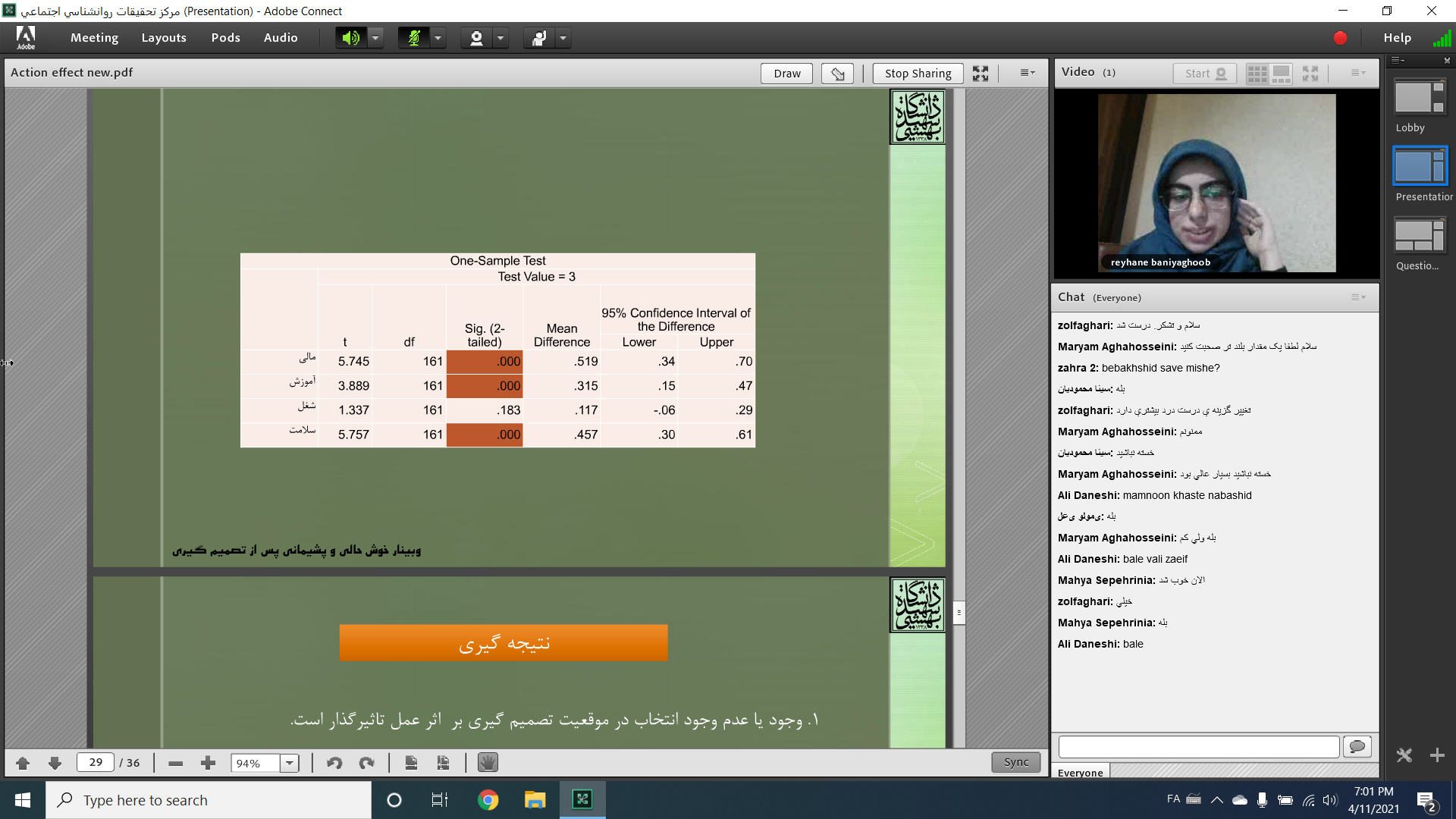Image resolution: width=1456 pixels, height=819 pixels.
Task: Toggle the webcam icon in top bar
Action: tap(476, 38)
